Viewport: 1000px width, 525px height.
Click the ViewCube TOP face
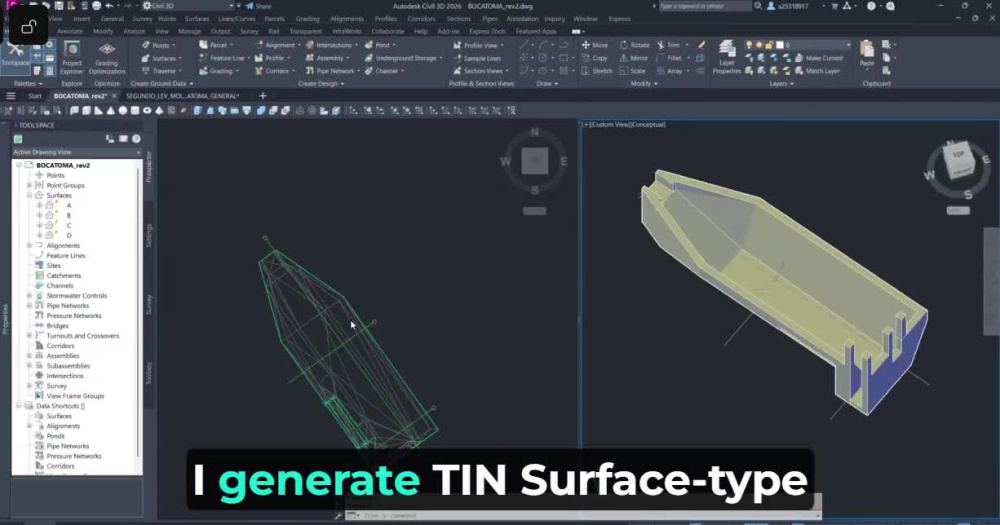click(958, 154)
